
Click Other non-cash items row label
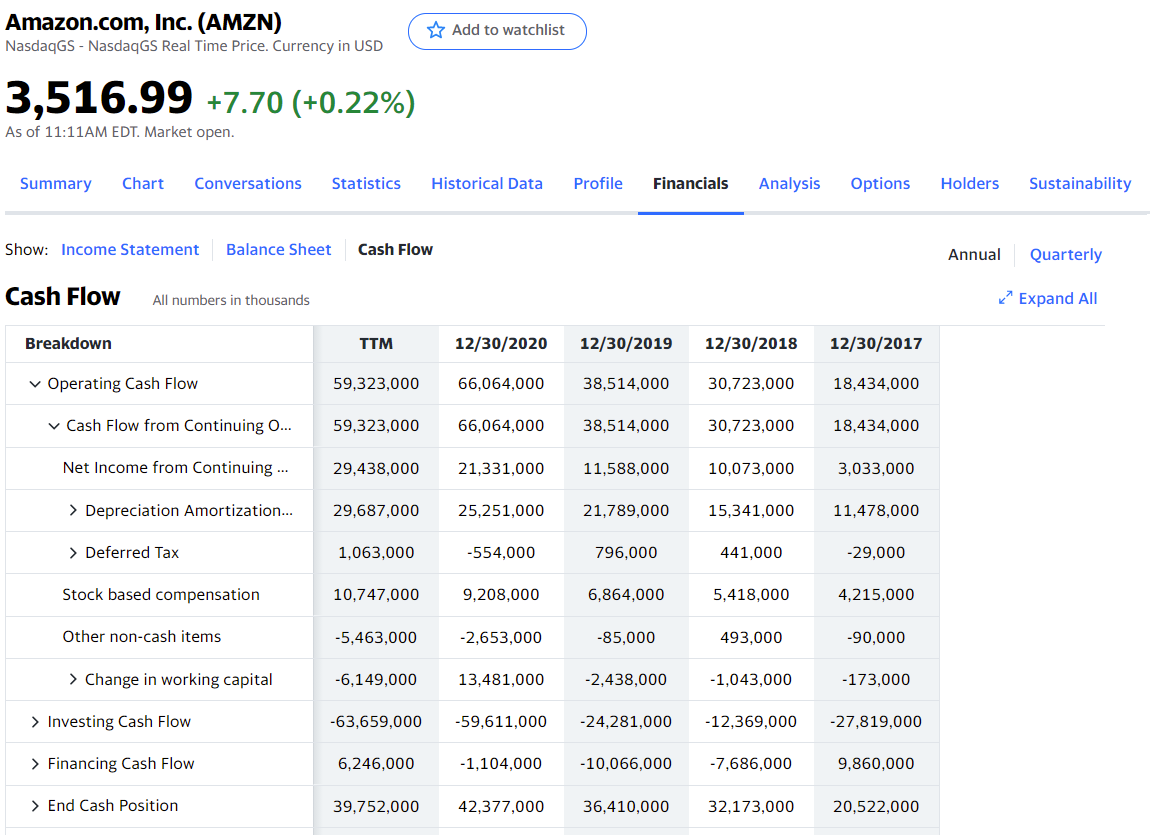(142, 637)
